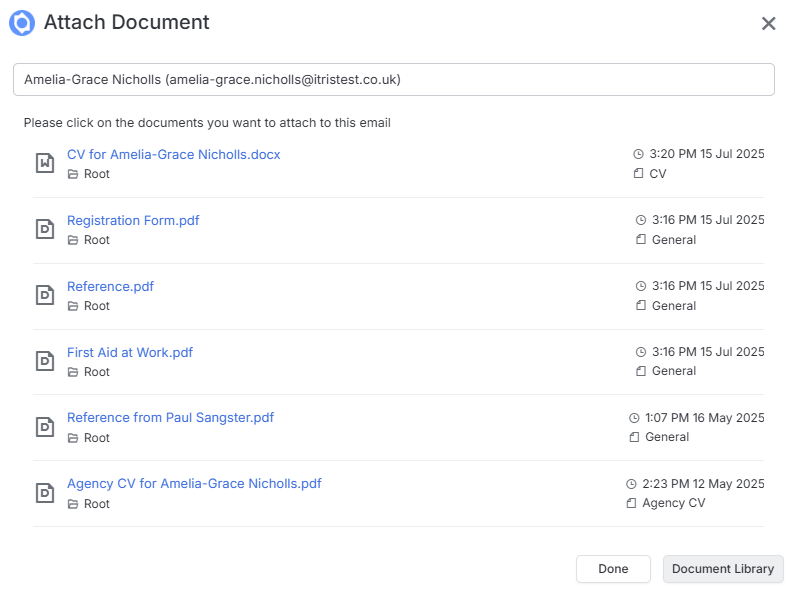
Task: Click the 2:23 PM 12 May 2025 timestamp
Action: [x=703, y=484]
